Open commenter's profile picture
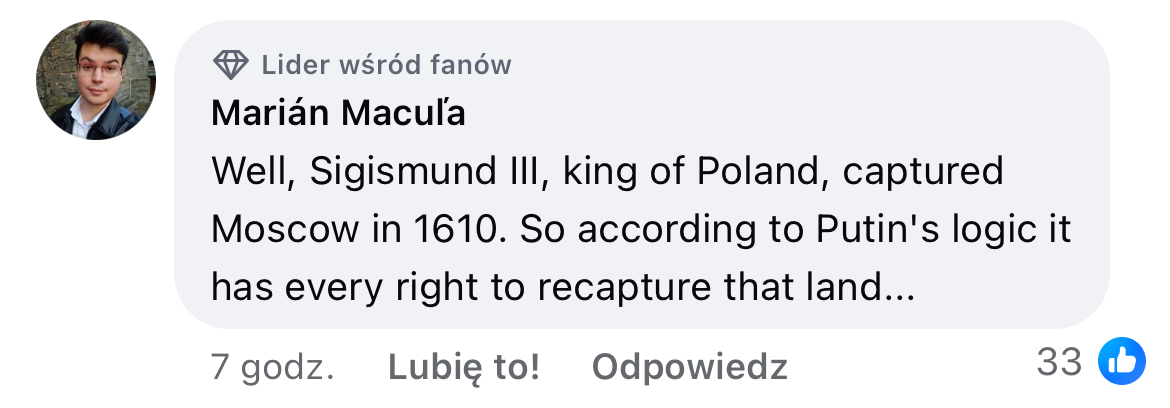1170x408 pixels. tap(96, 80)
